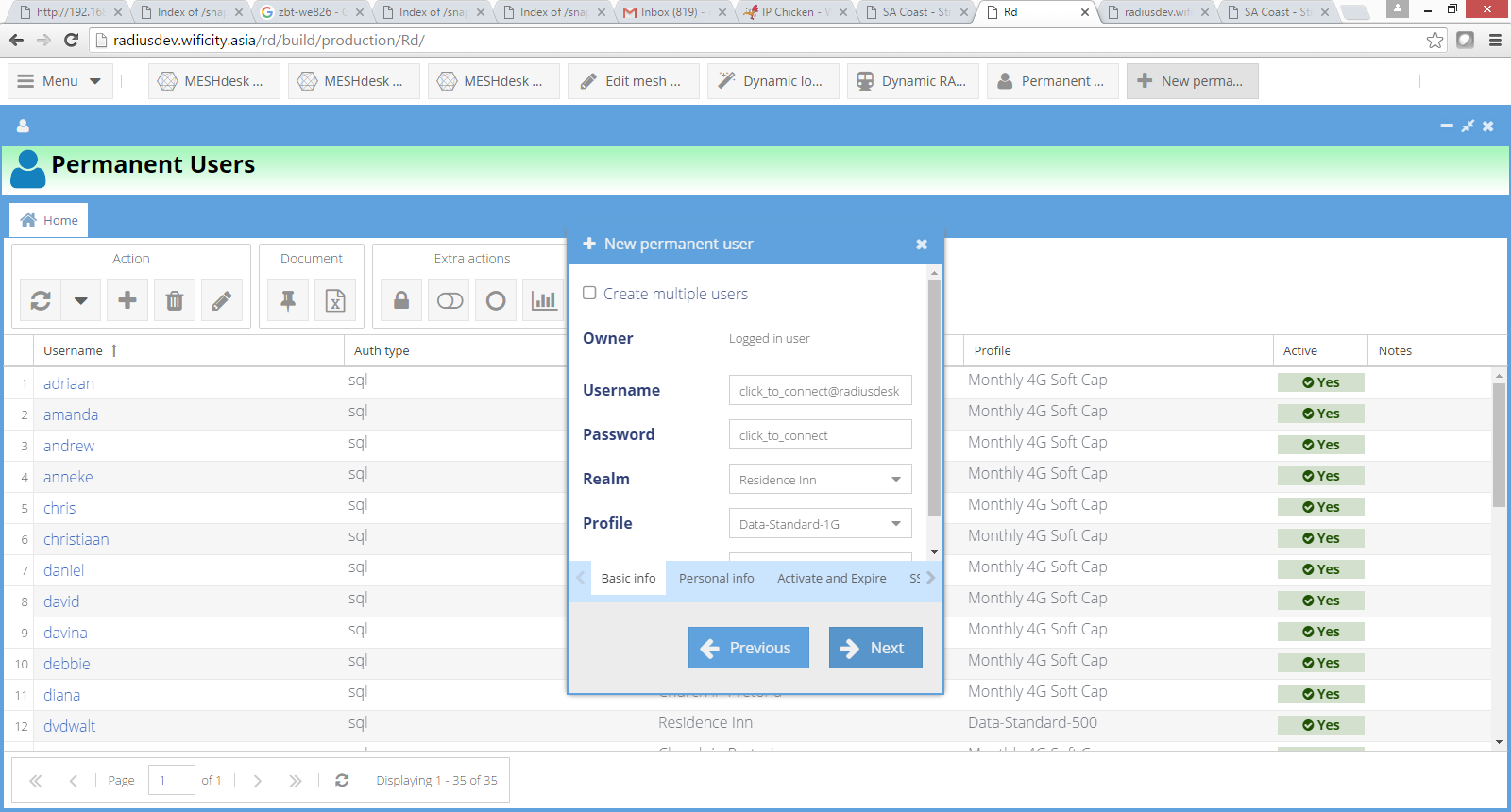Image resolution: width=1511 pixels, height=812 pixels.
Task: Click the CSV export icon
Action: coord(335,301)
